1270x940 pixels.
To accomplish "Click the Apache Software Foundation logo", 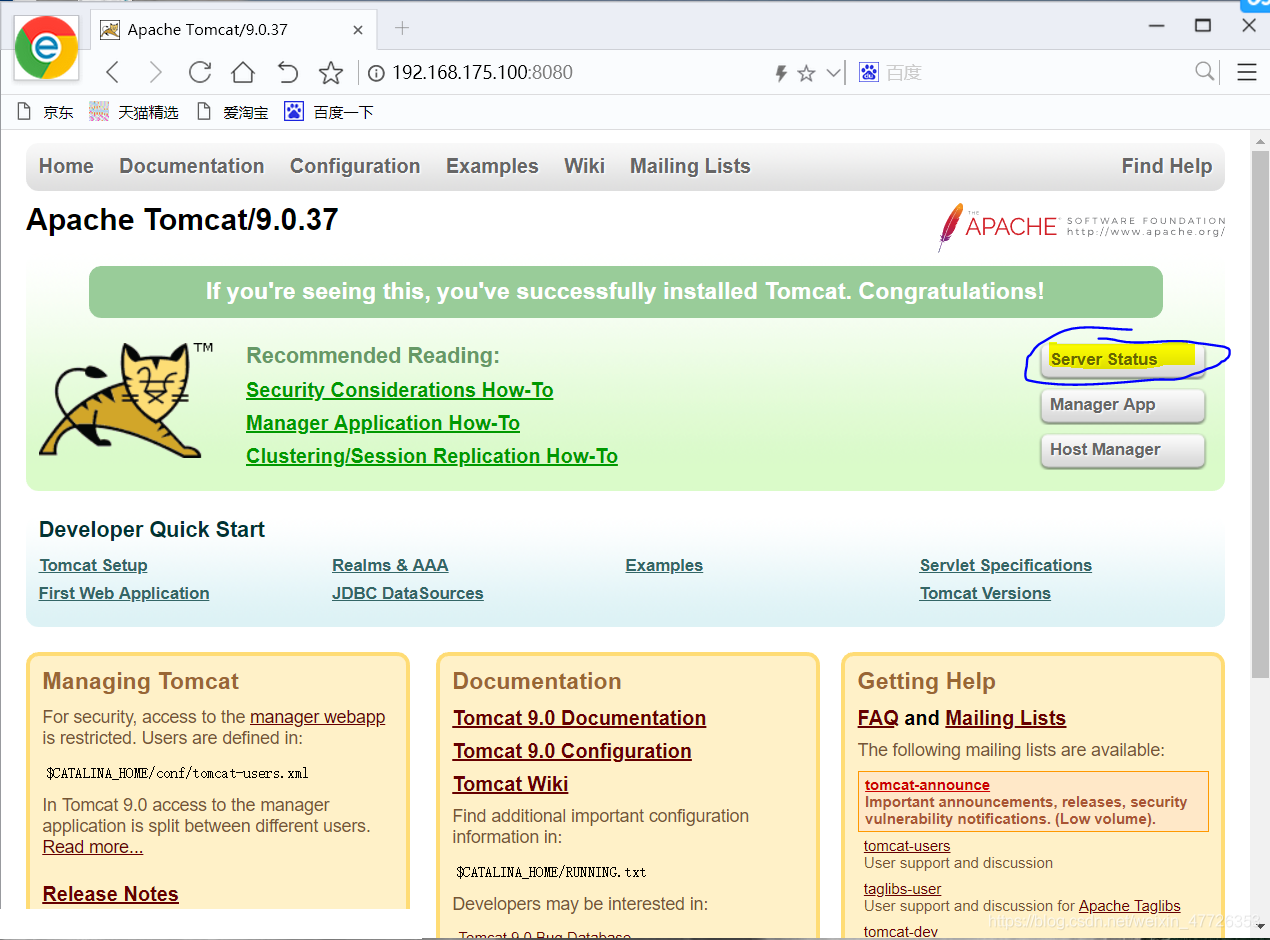I will pyautogui.click(x=1081, y=227).
